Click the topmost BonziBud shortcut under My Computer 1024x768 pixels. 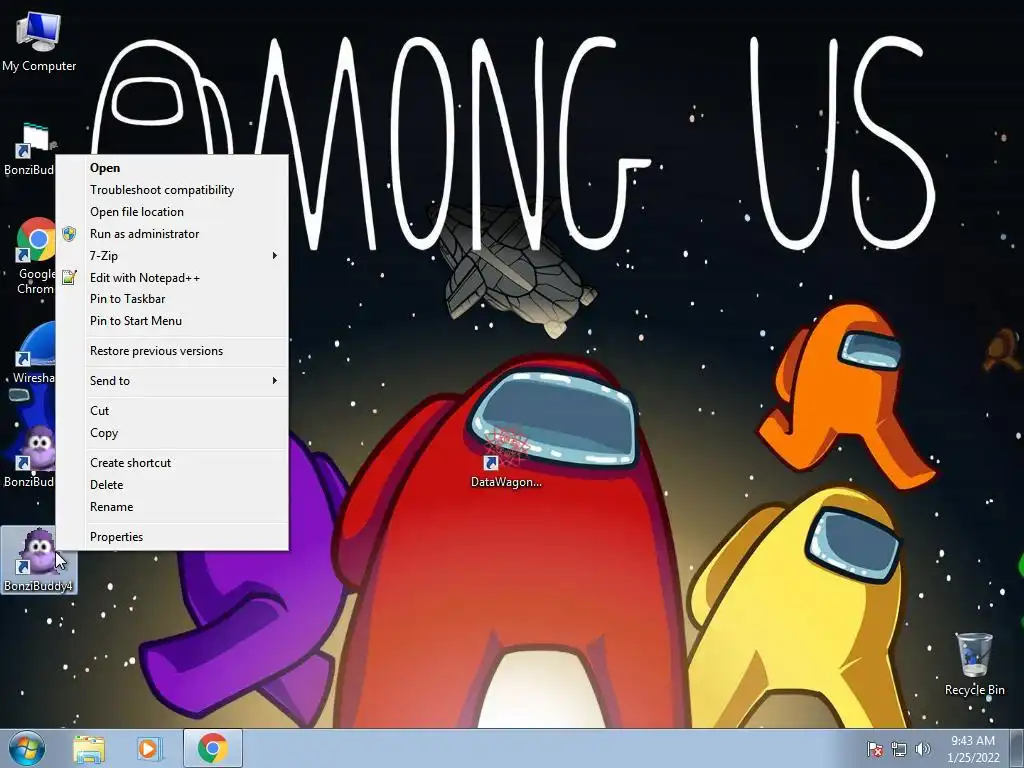tap(29, 150)
